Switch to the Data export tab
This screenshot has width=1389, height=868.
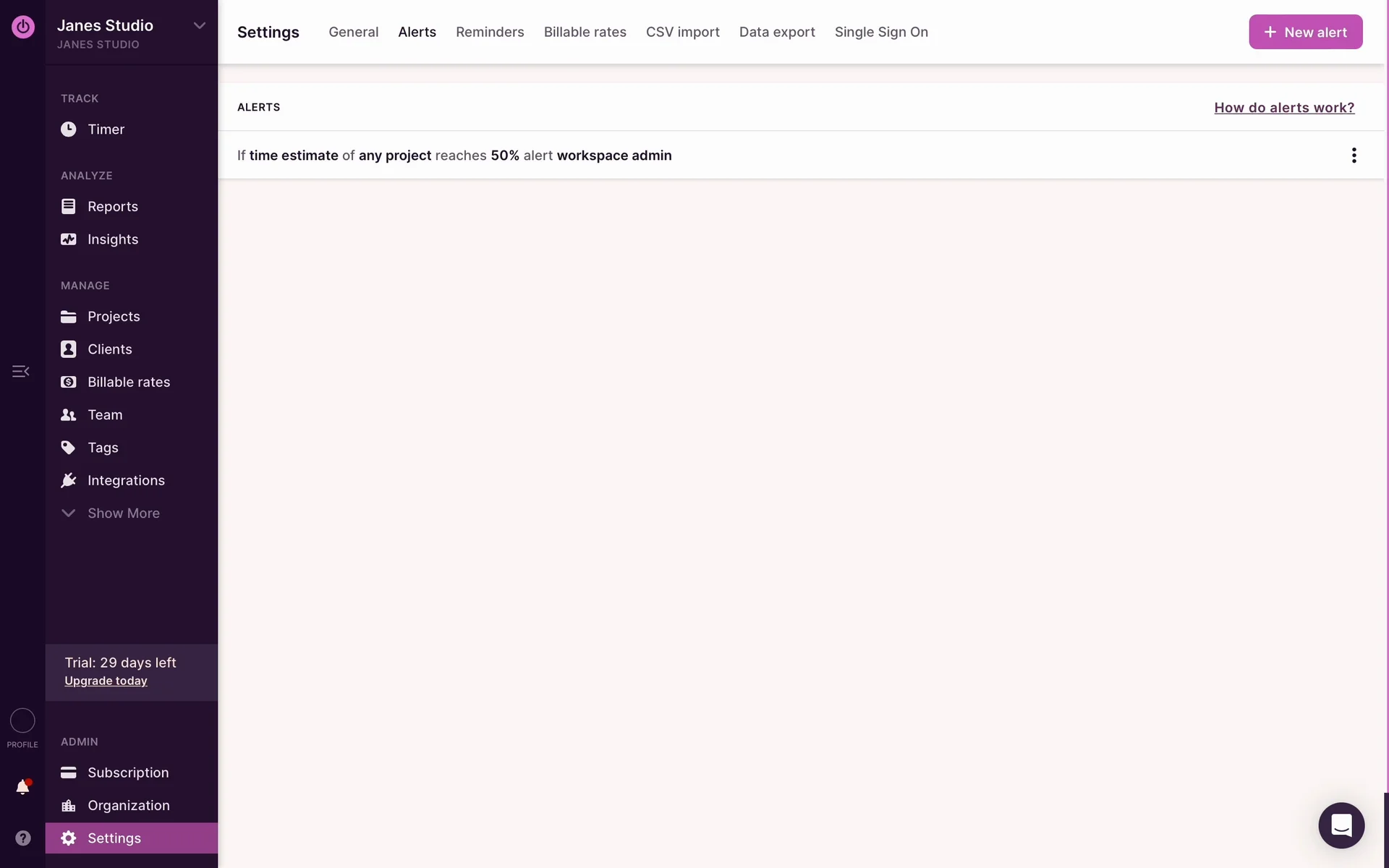(x=776, y=32)
